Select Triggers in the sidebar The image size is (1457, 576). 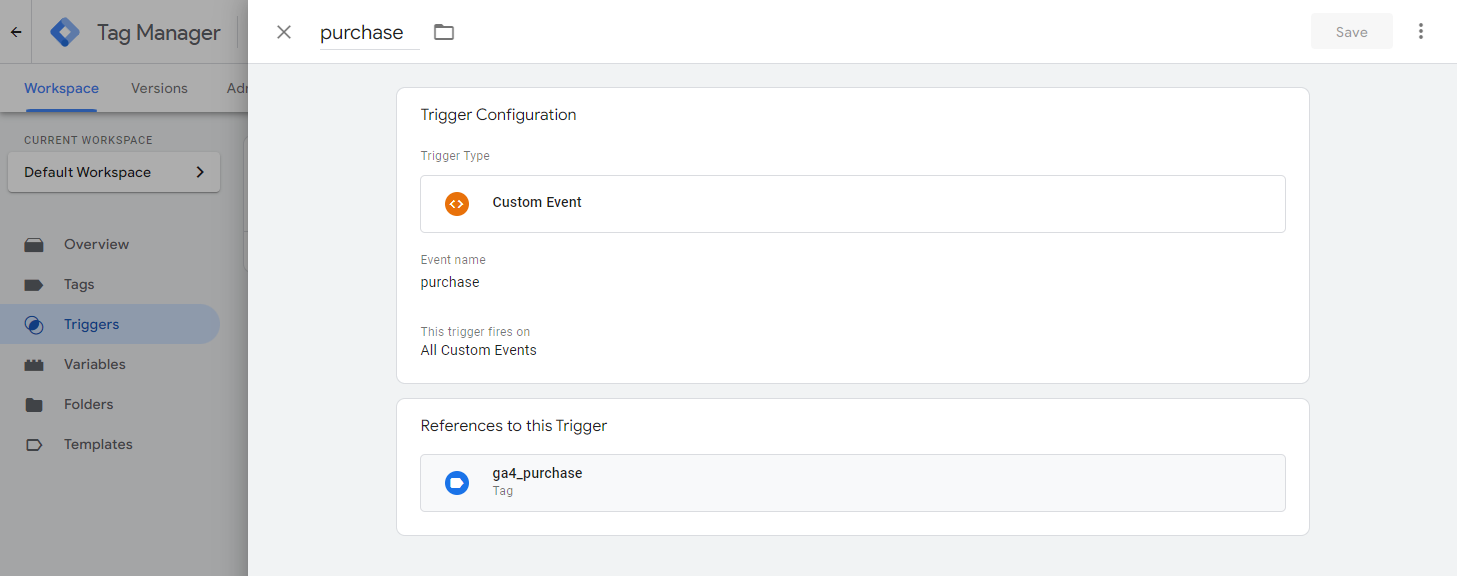(91, 324)
